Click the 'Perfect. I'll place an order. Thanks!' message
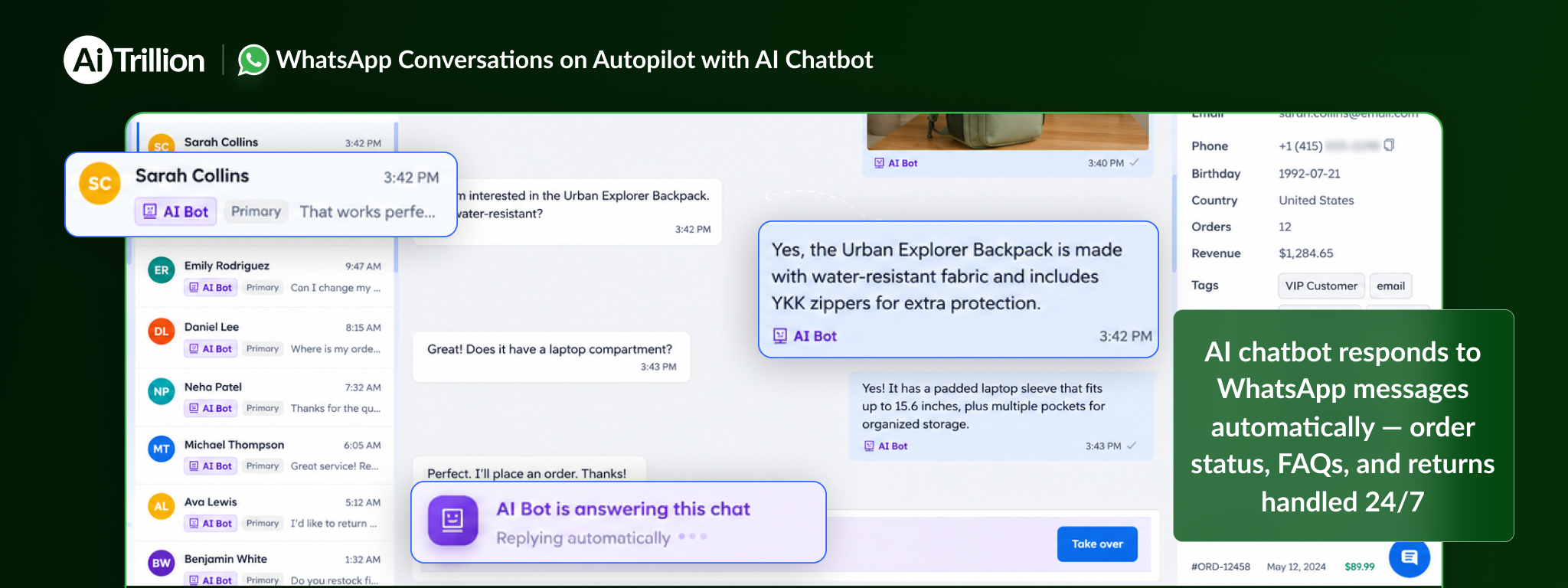This screenshot has width=1568, height=588. click(528, 471)
